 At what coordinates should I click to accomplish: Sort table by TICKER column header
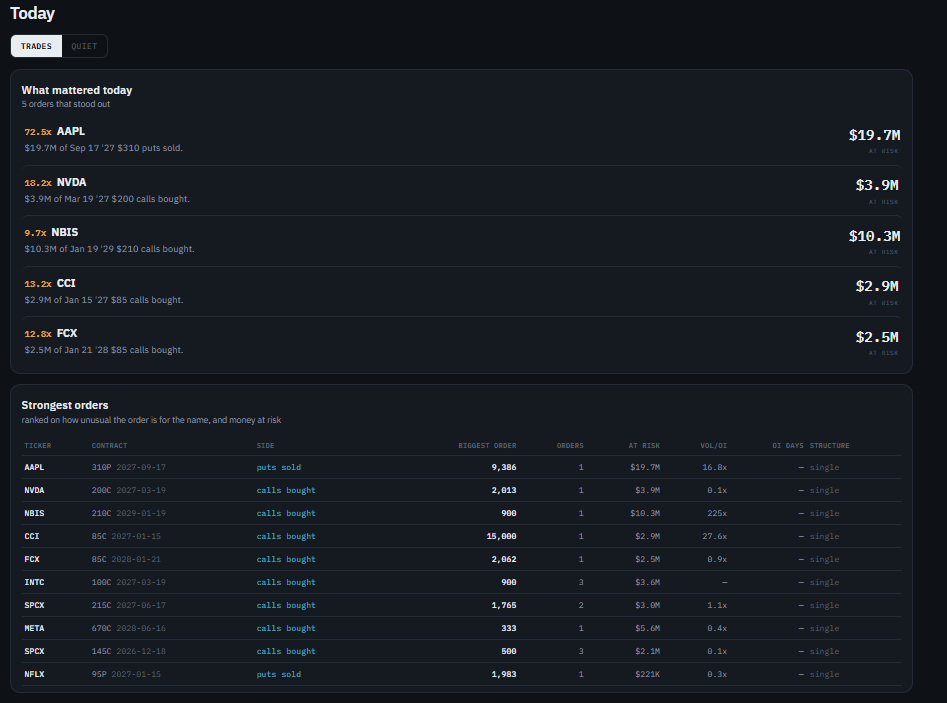click(x=37, y=446)
